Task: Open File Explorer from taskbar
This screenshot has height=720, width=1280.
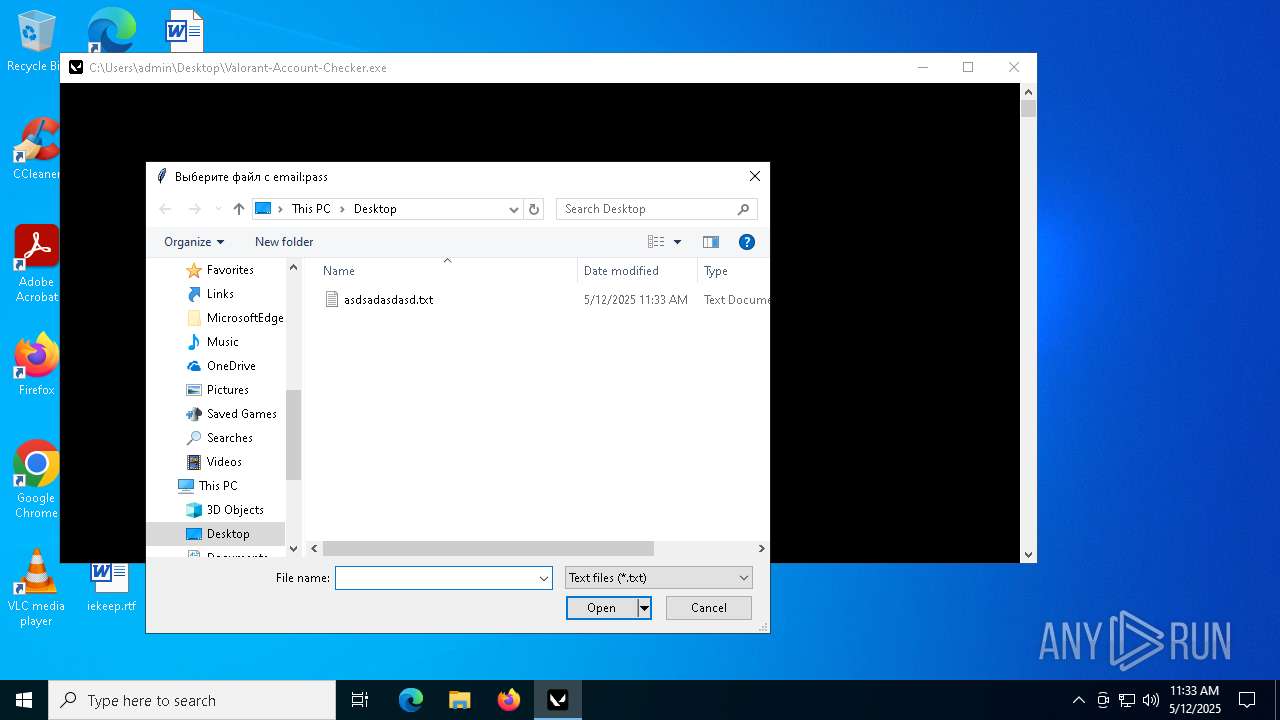Action: tap(460, 700)
